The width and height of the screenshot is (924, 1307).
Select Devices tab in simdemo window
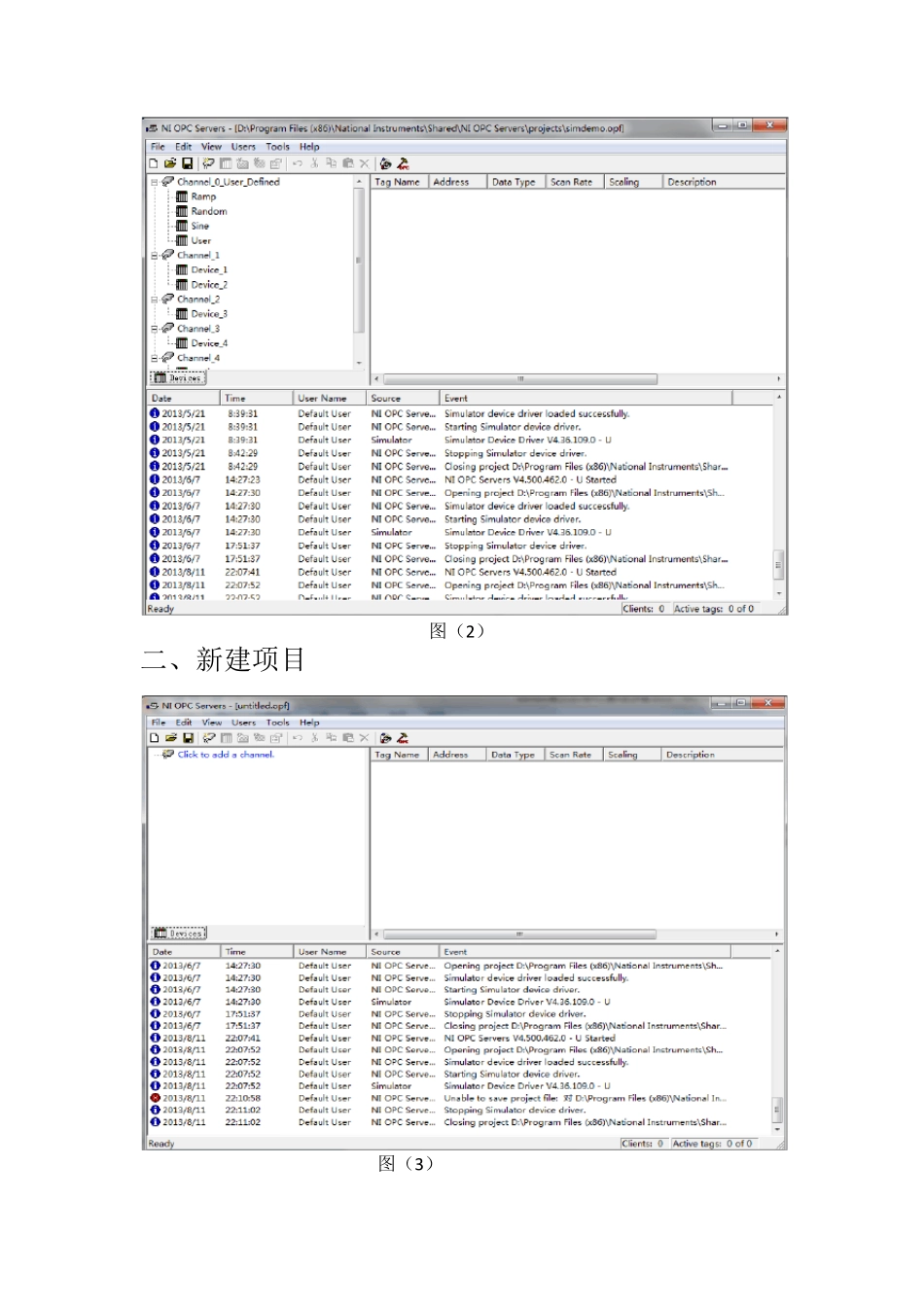tap(179, 378)
